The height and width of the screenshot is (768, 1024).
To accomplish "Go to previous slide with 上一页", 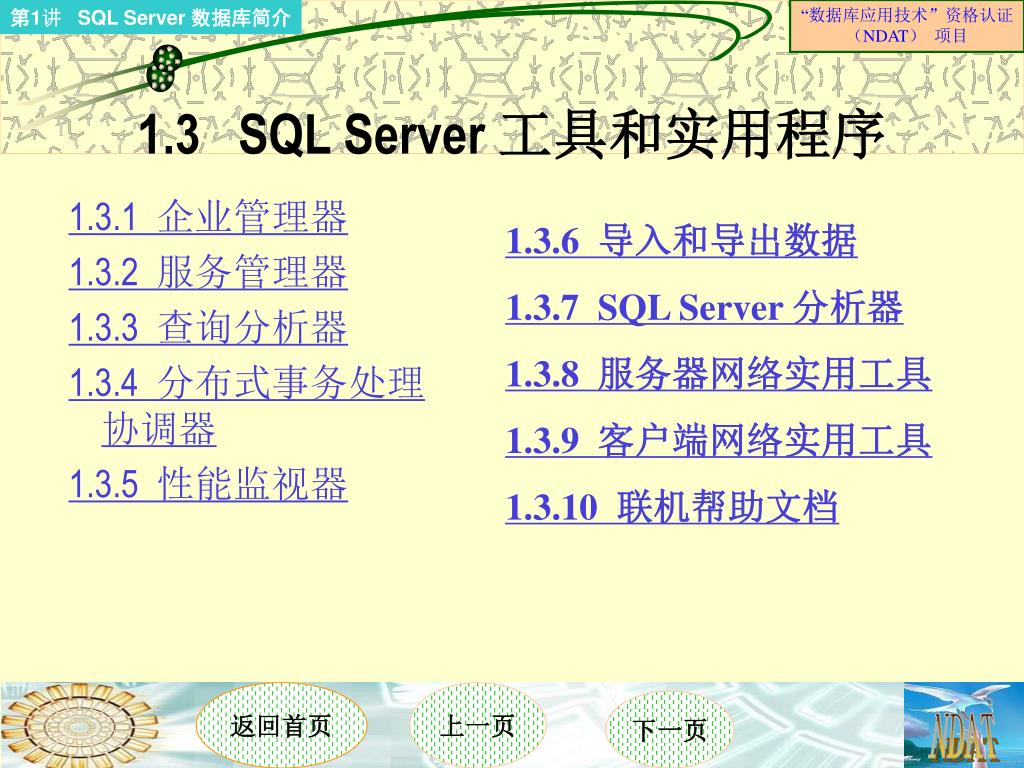I will click(x=477, y=726).
